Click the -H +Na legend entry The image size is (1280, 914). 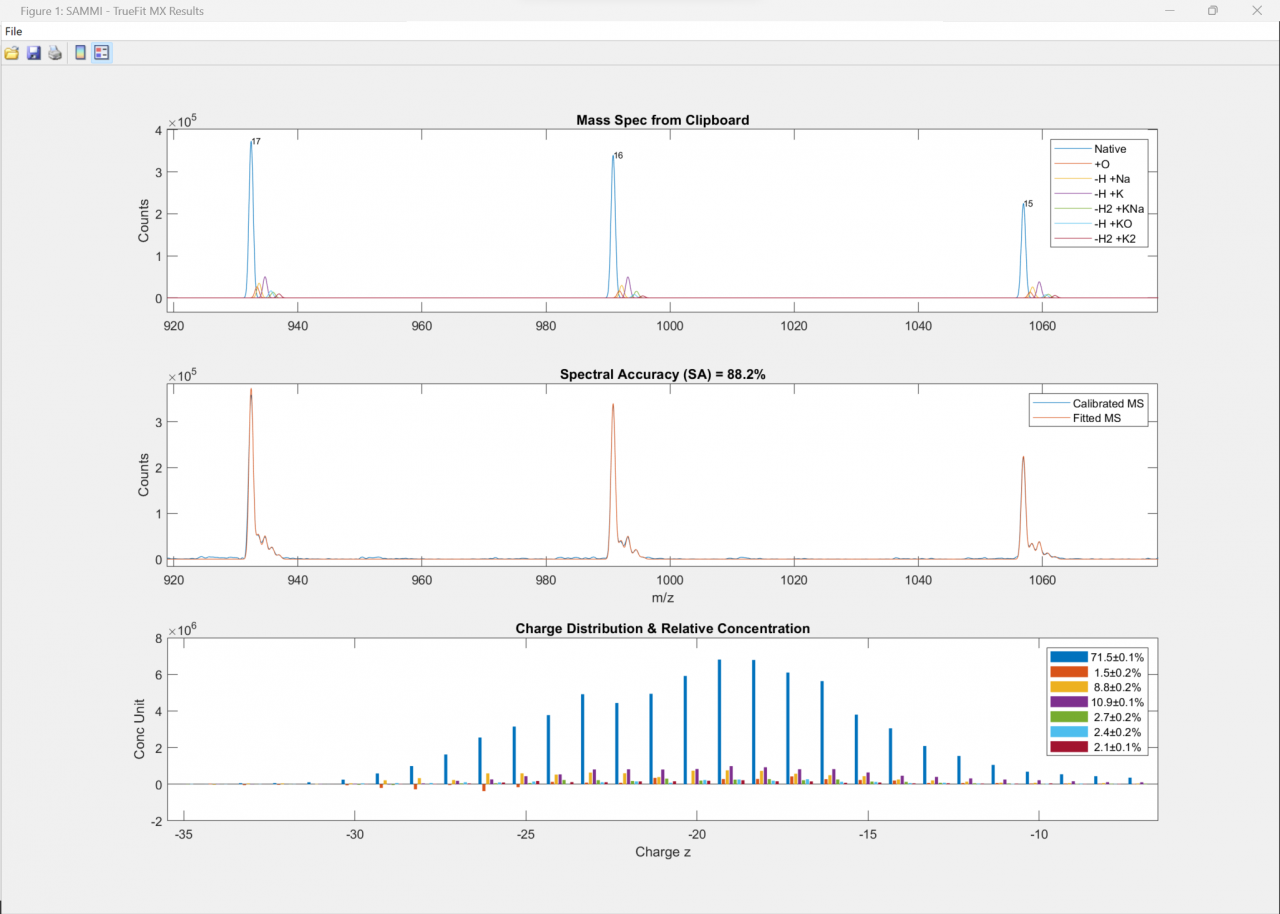tap(1112, 179)
